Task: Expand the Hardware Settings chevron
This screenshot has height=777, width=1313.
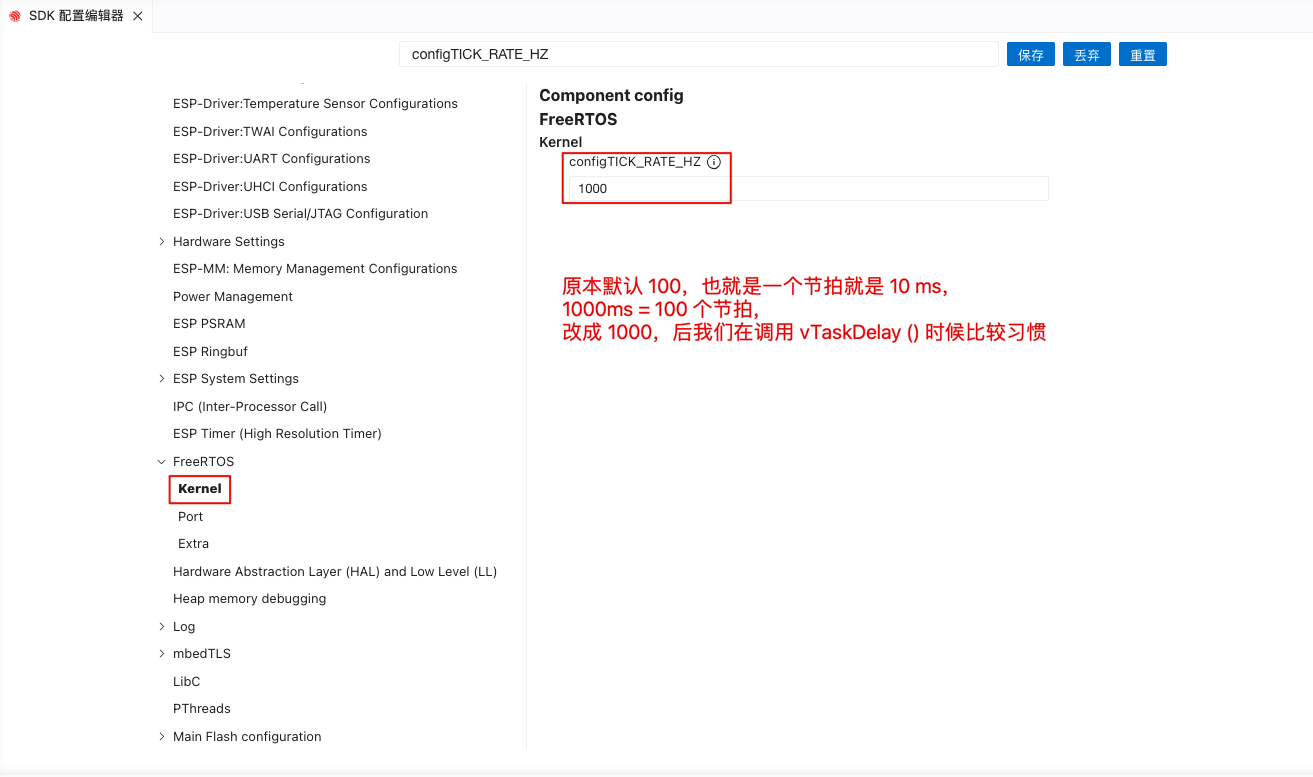Action: pos(162,241)
